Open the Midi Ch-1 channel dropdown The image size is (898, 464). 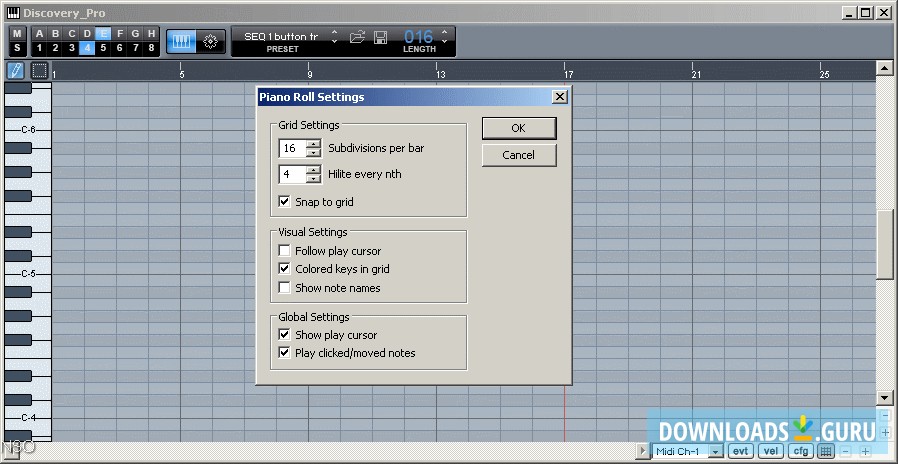tap(715, 451)
